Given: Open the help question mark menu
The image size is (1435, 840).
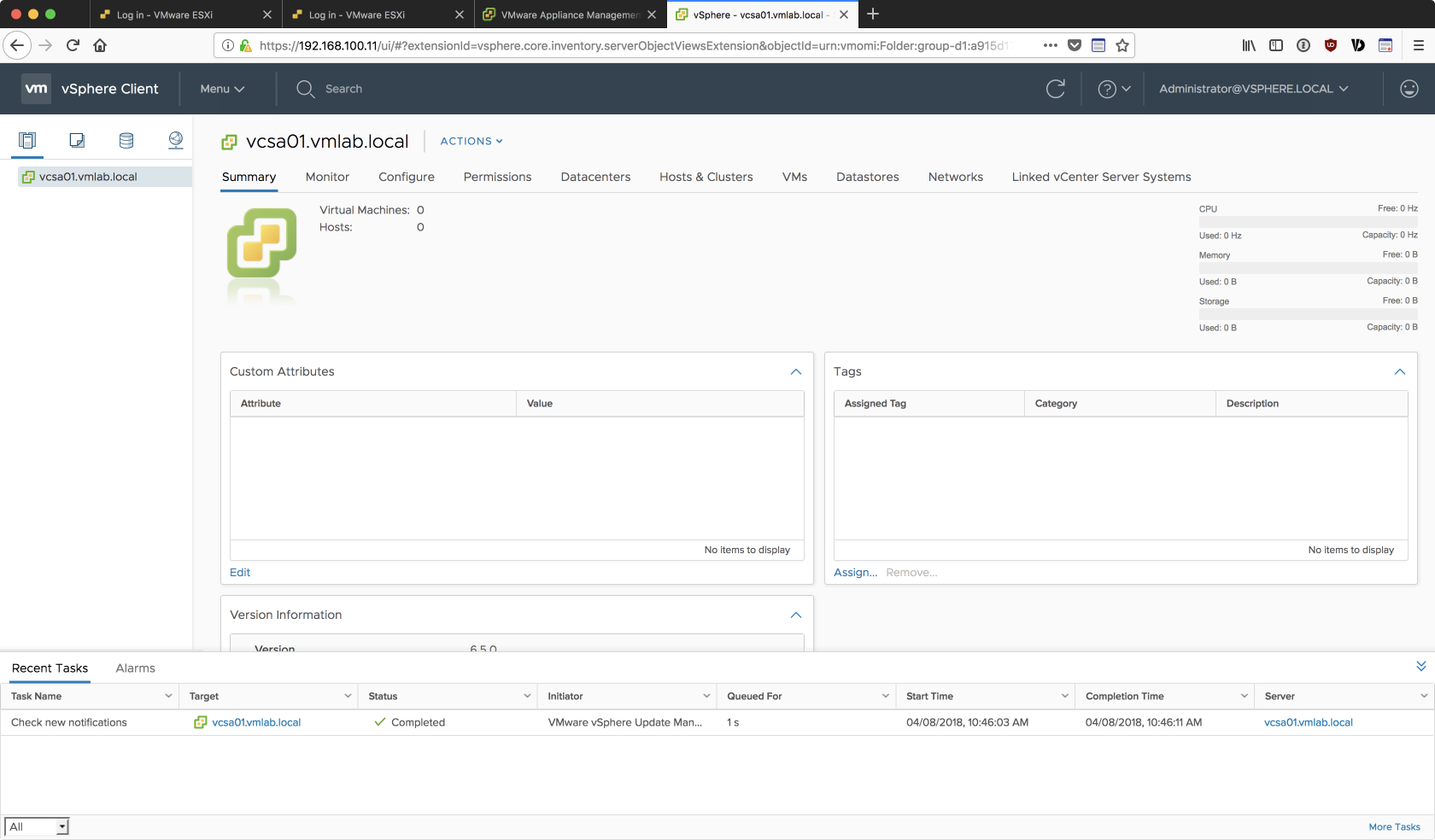Looking at the screenshot, I should tap(1114, 89).
